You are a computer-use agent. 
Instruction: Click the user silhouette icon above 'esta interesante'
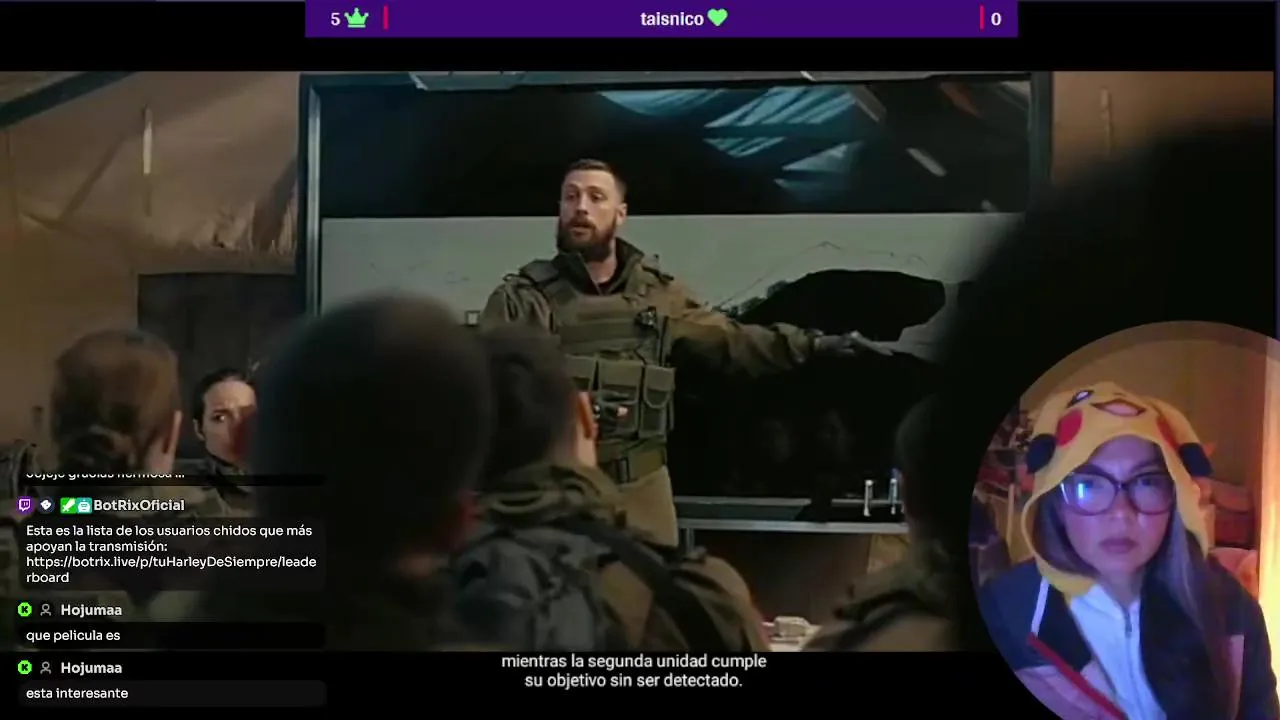pyautogui.click(x=45, y=668)
